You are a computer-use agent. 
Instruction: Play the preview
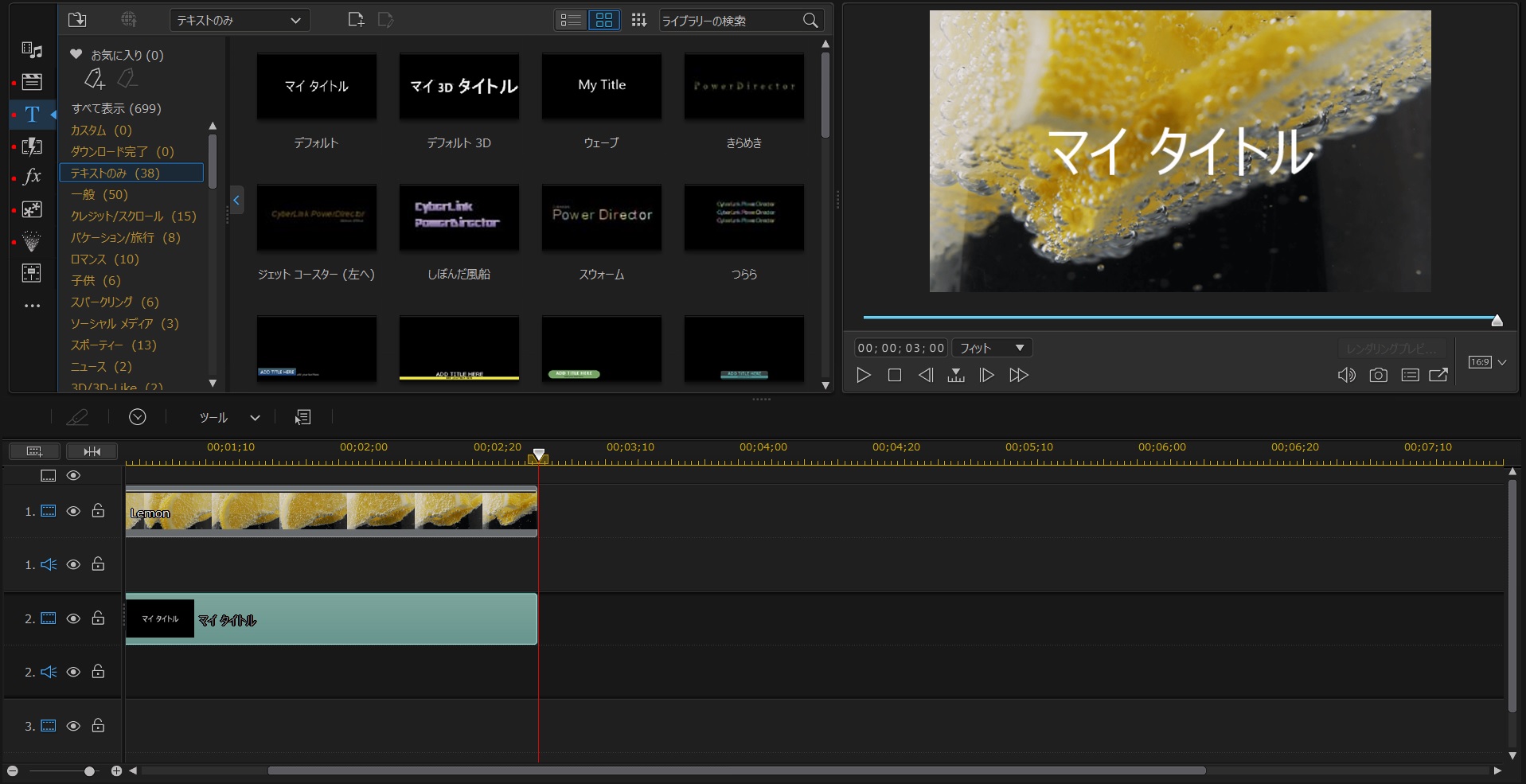(864, 375)
